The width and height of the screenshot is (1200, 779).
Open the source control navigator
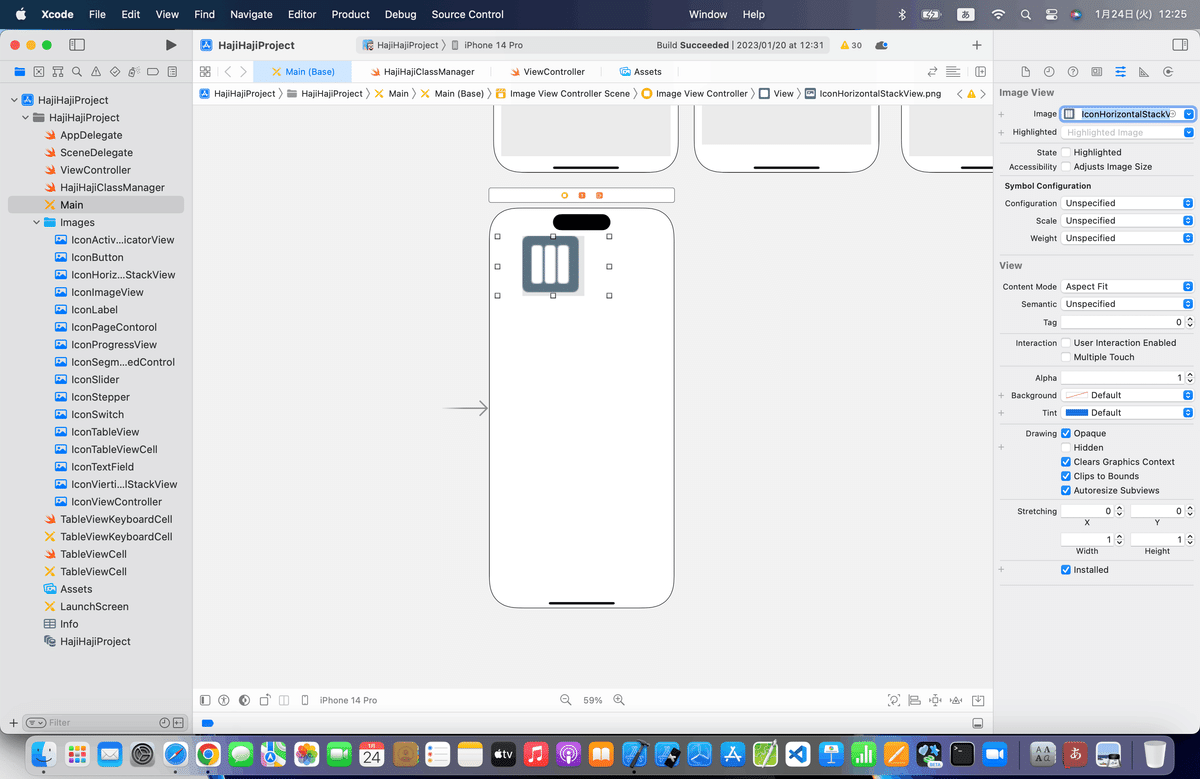(x=39, y=72)
